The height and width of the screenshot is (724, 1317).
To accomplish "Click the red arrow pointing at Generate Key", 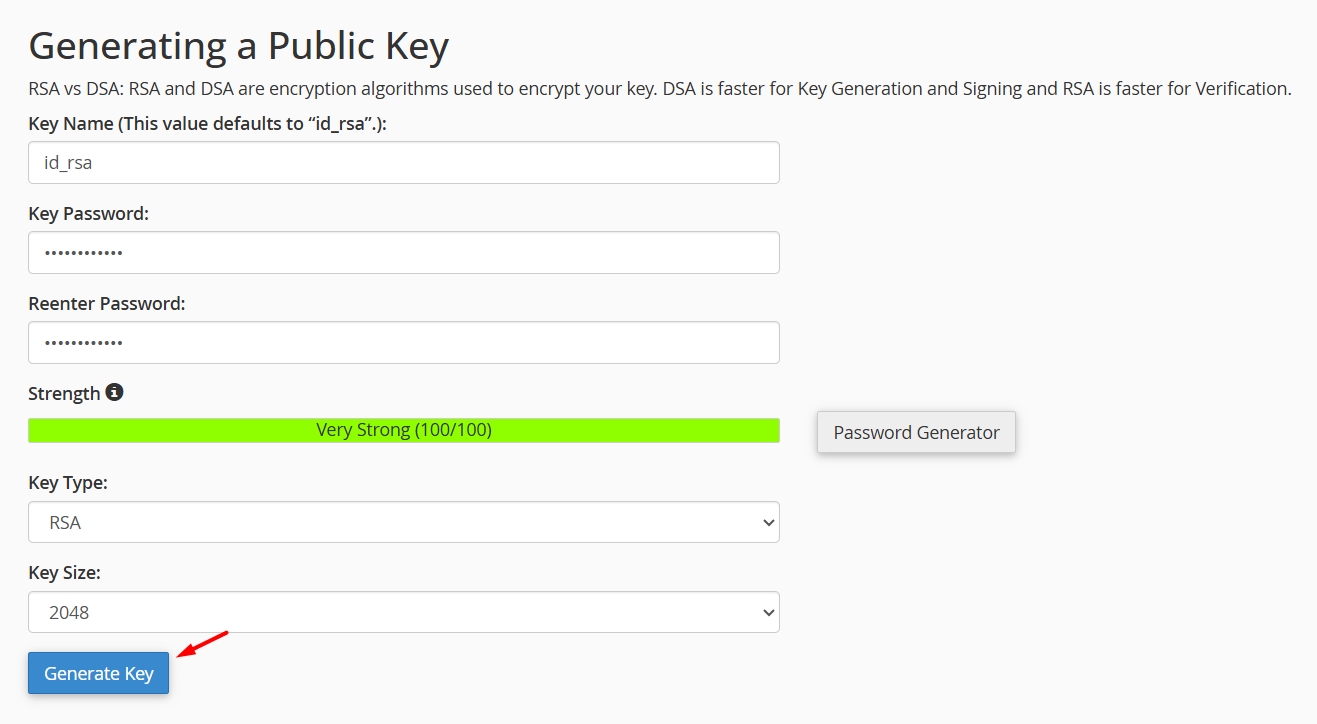I will [203, 645].
